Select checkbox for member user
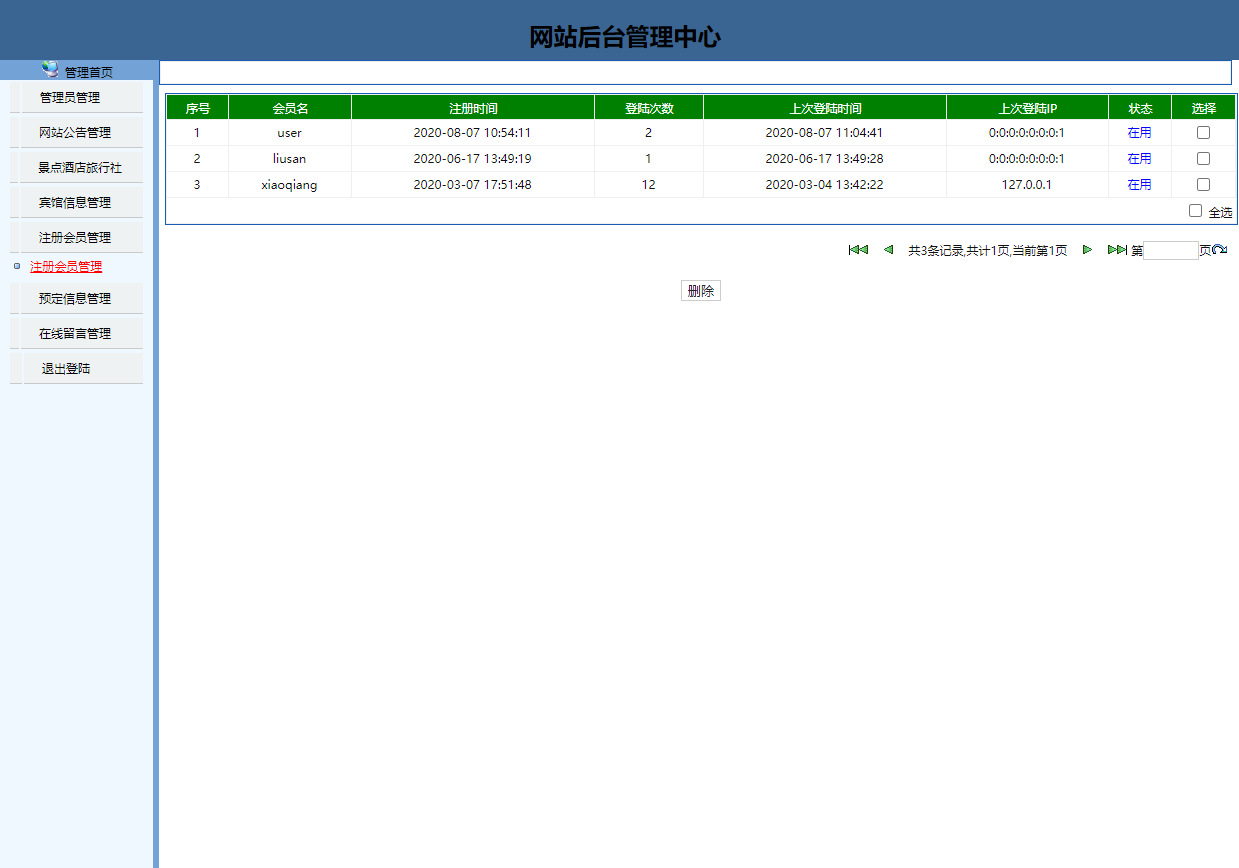 tap(1203, 132)
